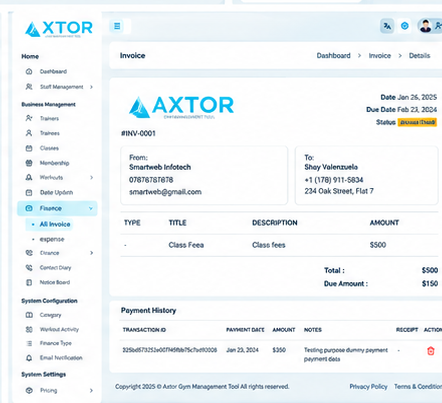Open the Terms & Conditions footer link
The width and height of the screenshot is (442, 403).
(418, 386)
